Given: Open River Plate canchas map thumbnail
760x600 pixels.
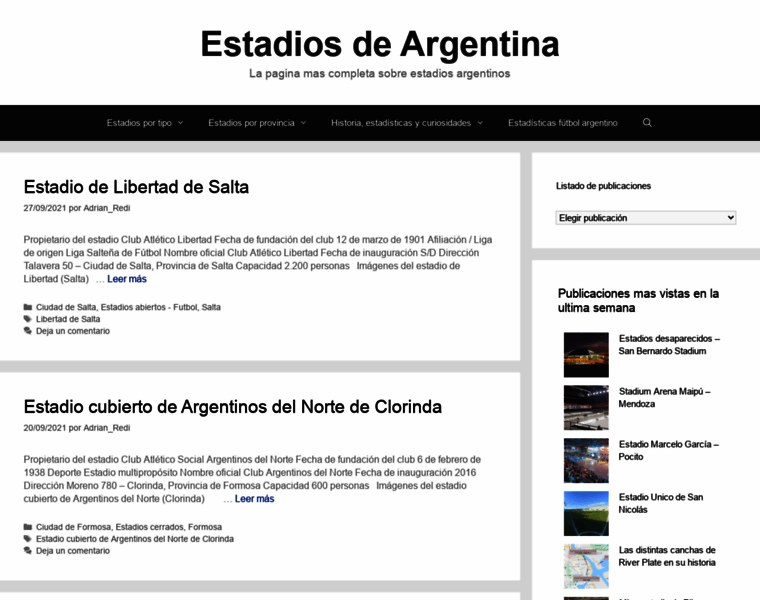Looking at the screenshot, I should pos(586,566).
